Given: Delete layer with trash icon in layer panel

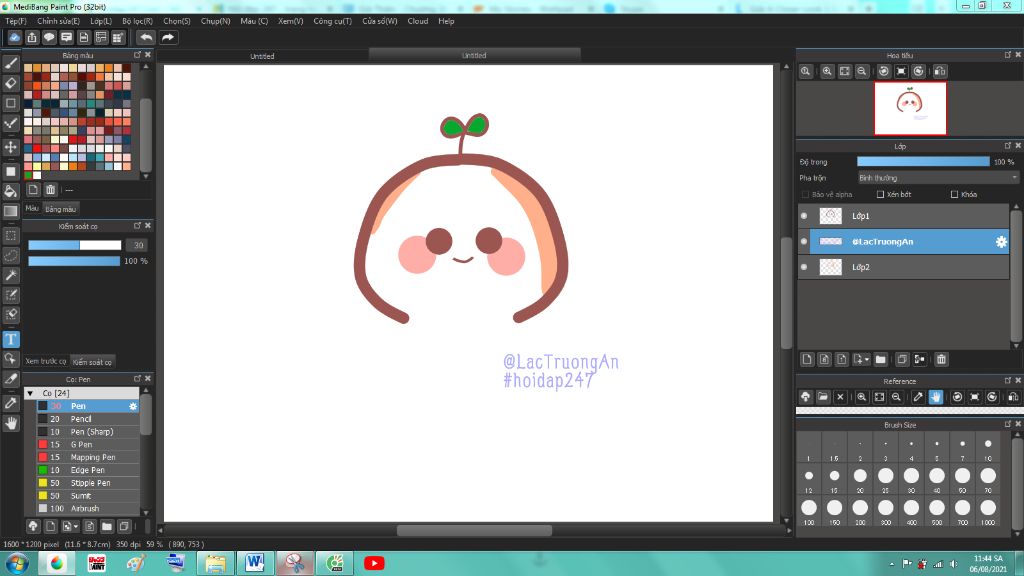Looking at the screenshot, I should [941, 359].
